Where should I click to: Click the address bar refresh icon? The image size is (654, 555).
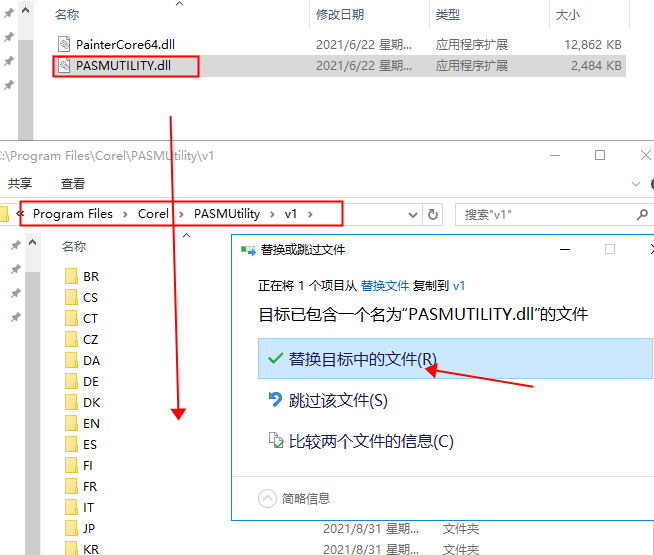tap(433, 215)
